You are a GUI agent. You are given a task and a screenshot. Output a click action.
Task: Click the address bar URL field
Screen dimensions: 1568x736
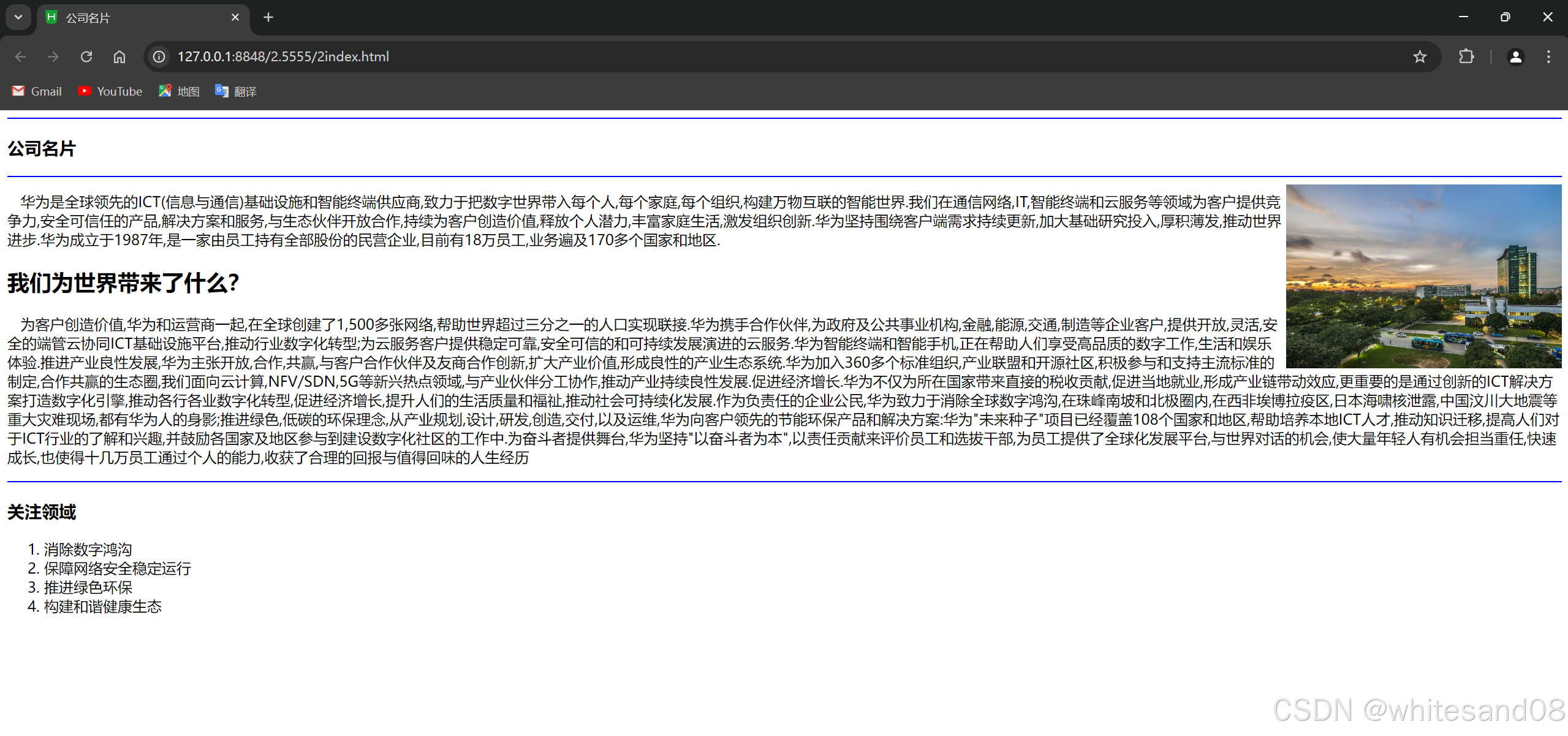click(735, 56)
